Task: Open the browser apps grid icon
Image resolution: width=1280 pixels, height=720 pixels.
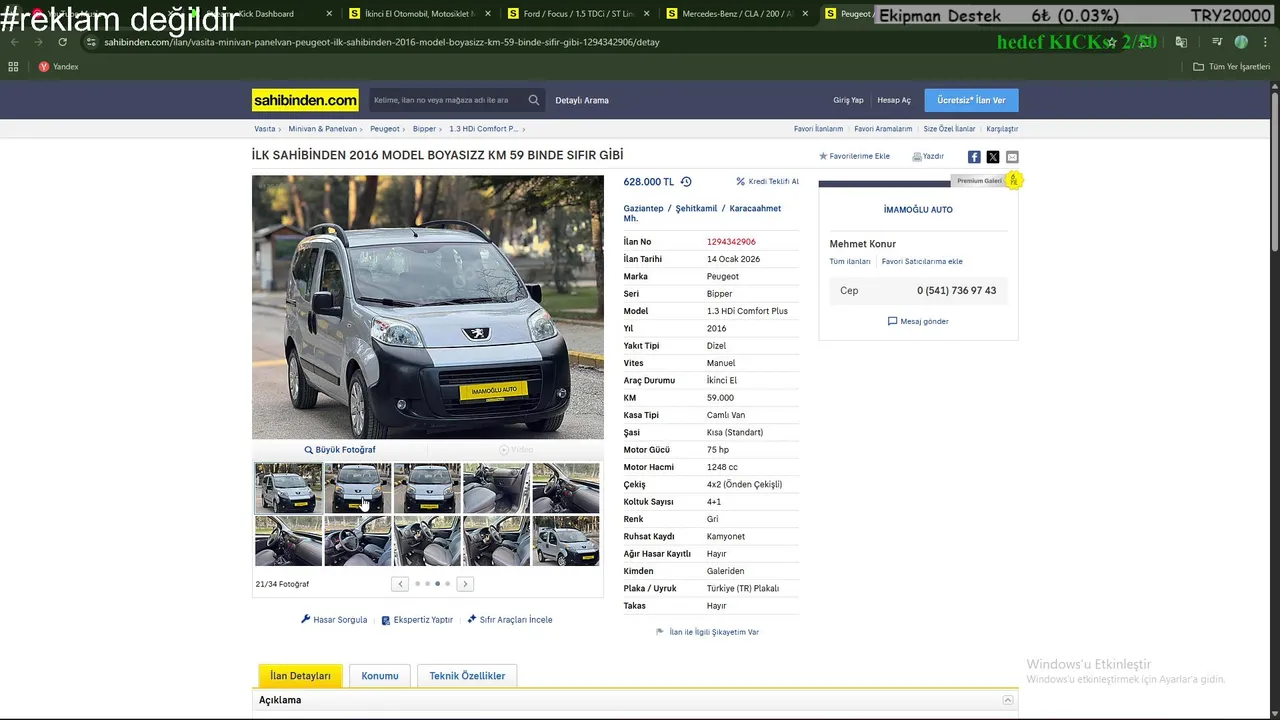Action: 13,66
